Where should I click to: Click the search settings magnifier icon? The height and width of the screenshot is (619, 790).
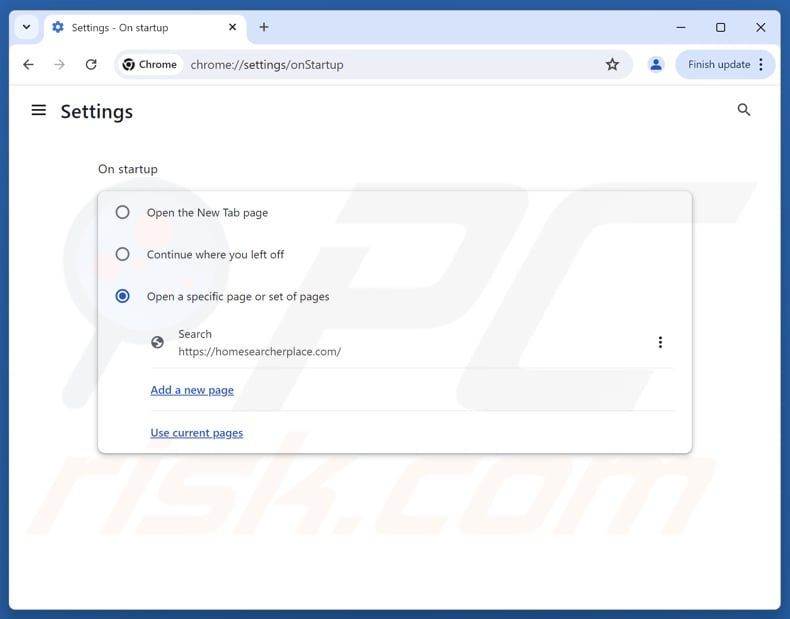coord(743,110)
